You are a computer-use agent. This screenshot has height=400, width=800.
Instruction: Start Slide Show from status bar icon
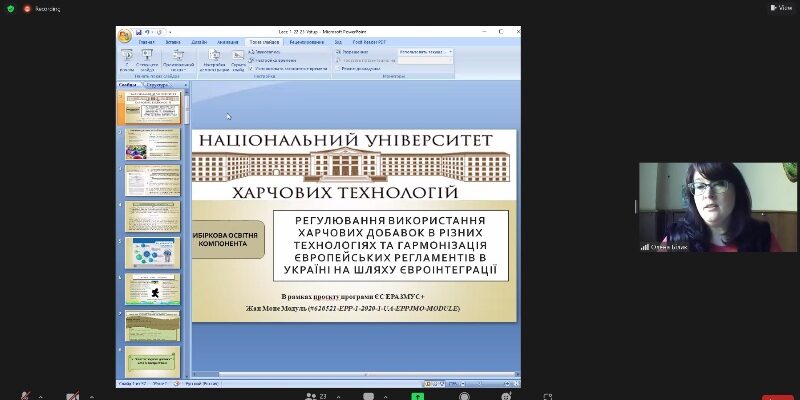click(441, 384)
